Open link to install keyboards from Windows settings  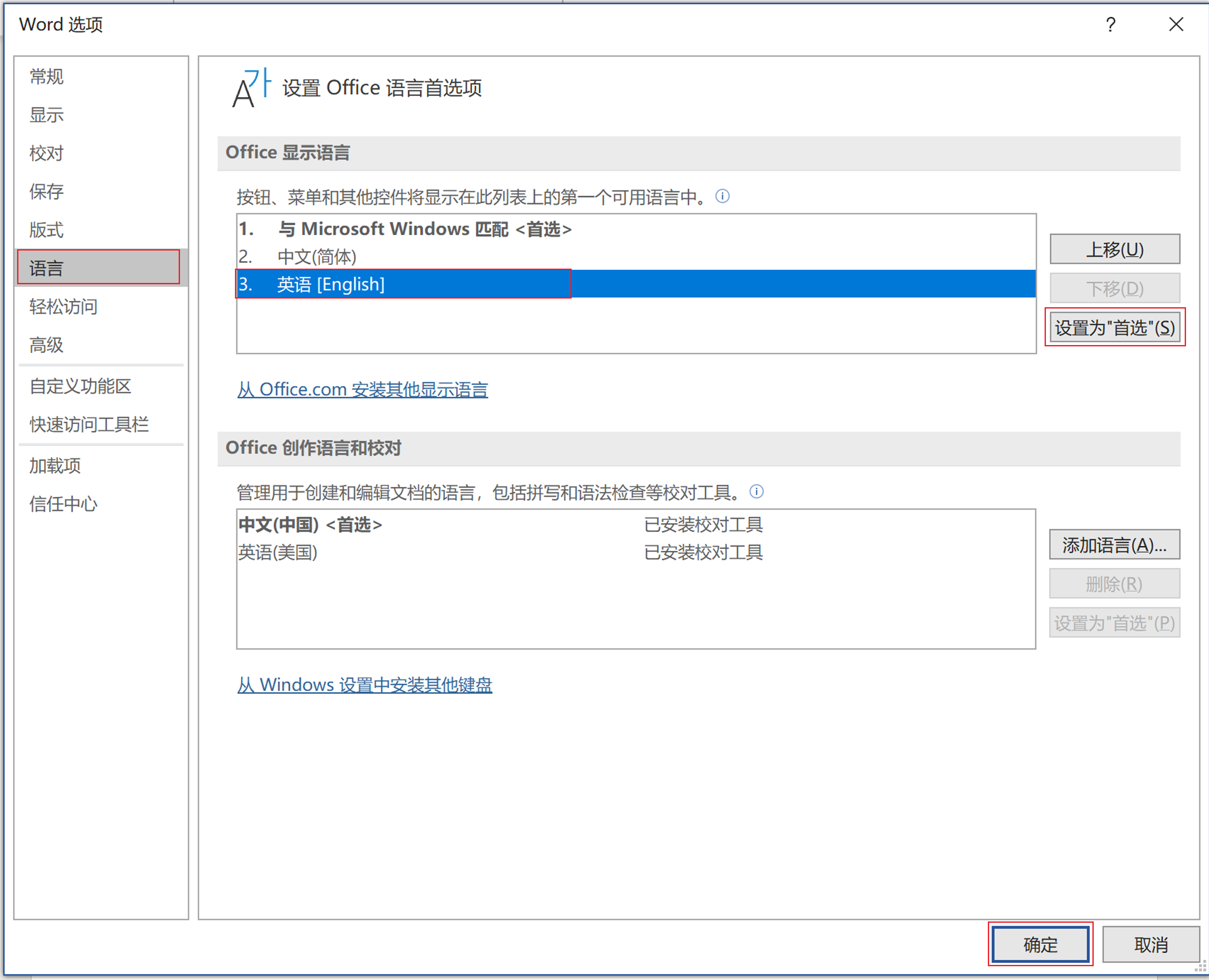364,685
